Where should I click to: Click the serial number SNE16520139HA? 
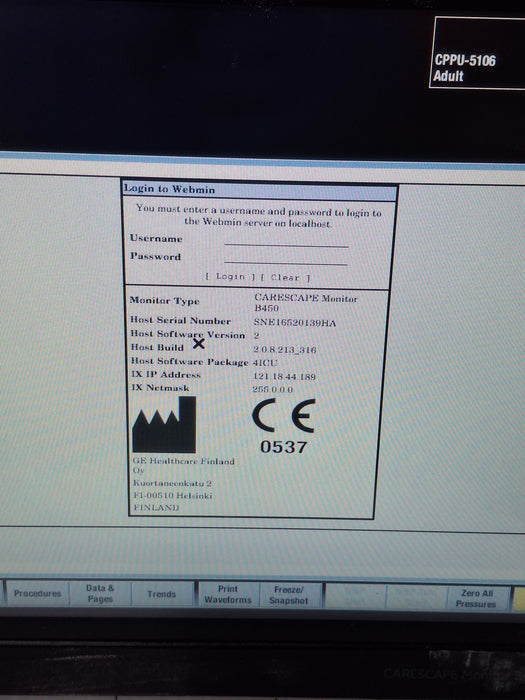click(295, 322)
